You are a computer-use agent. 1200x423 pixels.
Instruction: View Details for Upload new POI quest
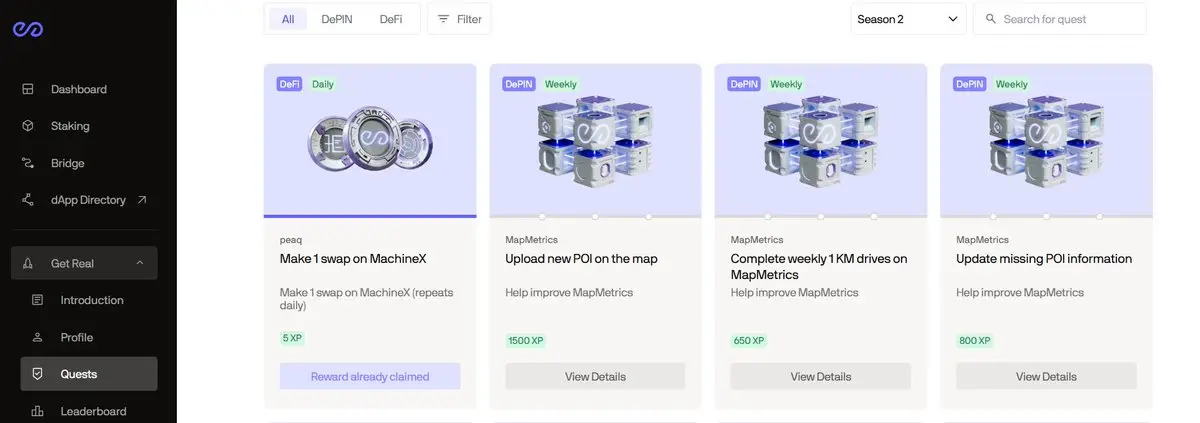point(595,376)
